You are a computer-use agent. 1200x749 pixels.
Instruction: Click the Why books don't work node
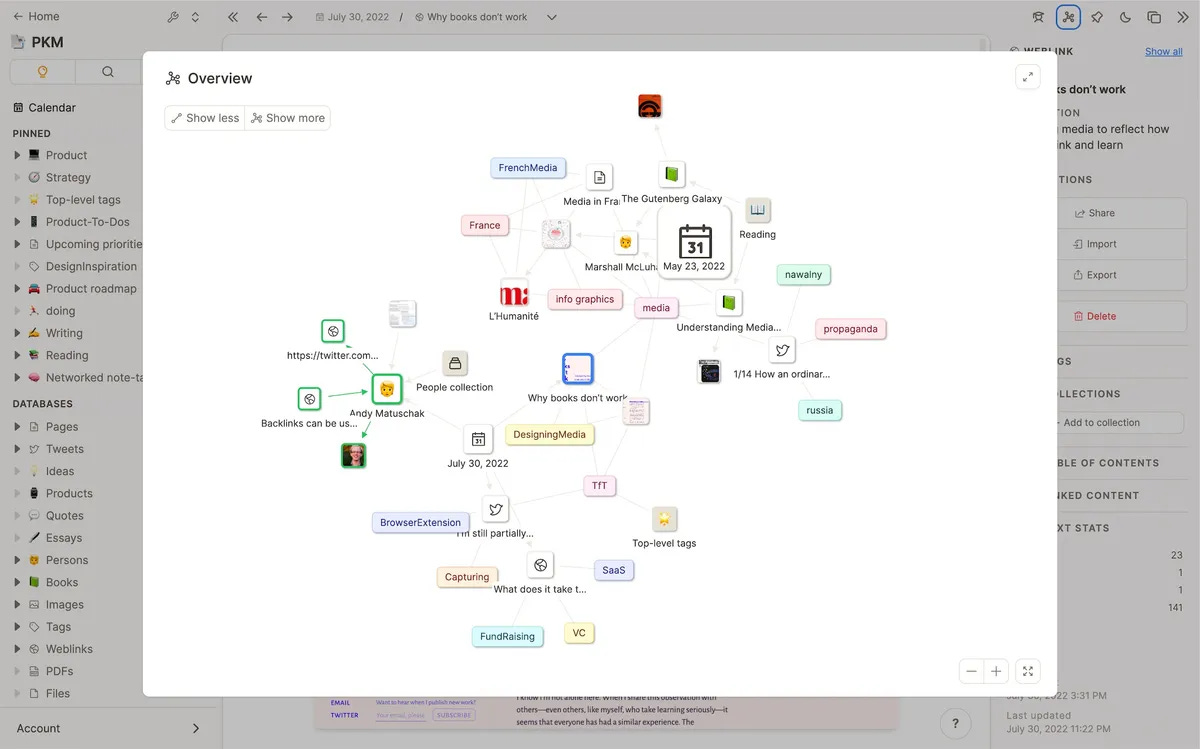(578, 369)
